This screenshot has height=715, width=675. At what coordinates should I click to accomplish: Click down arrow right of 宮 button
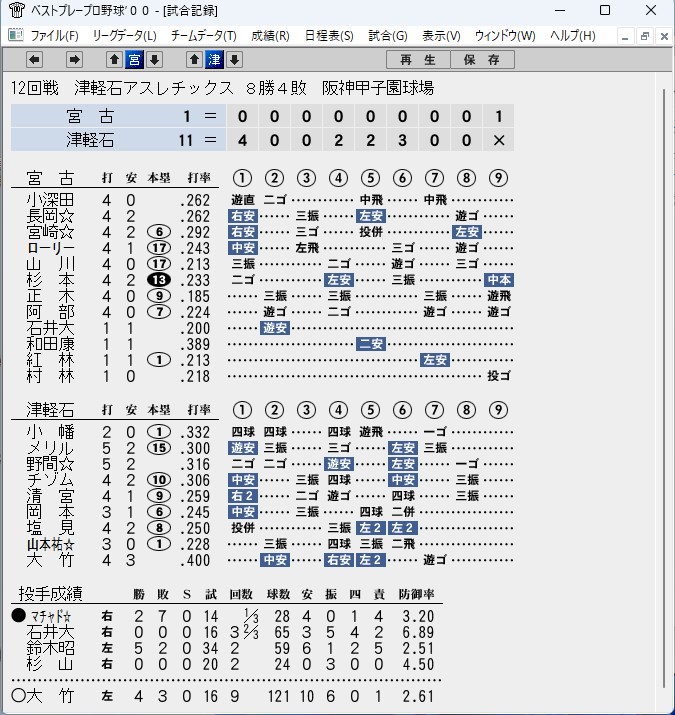pos(155,60)
